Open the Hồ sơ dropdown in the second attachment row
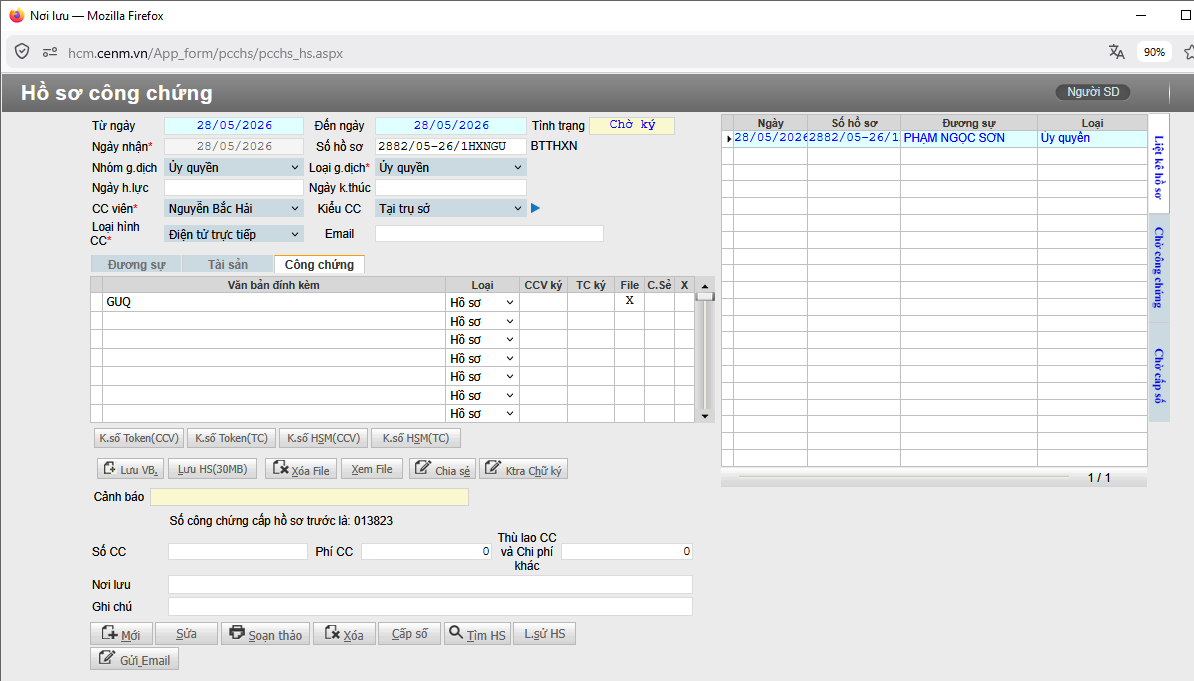The width and height of the screenshot is (1194, 681). coord(482,321)
